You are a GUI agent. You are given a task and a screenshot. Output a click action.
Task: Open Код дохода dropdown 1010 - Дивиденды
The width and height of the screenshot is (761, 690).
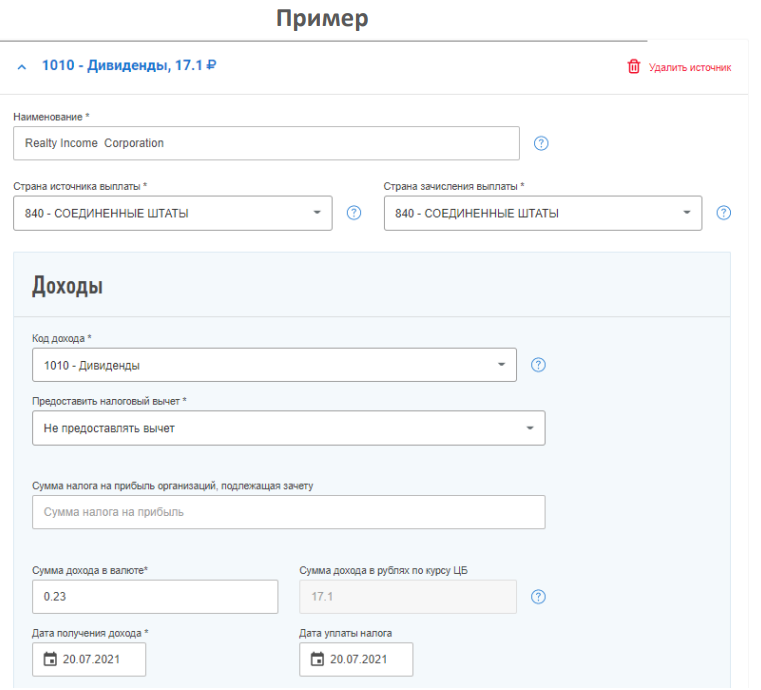274,365
